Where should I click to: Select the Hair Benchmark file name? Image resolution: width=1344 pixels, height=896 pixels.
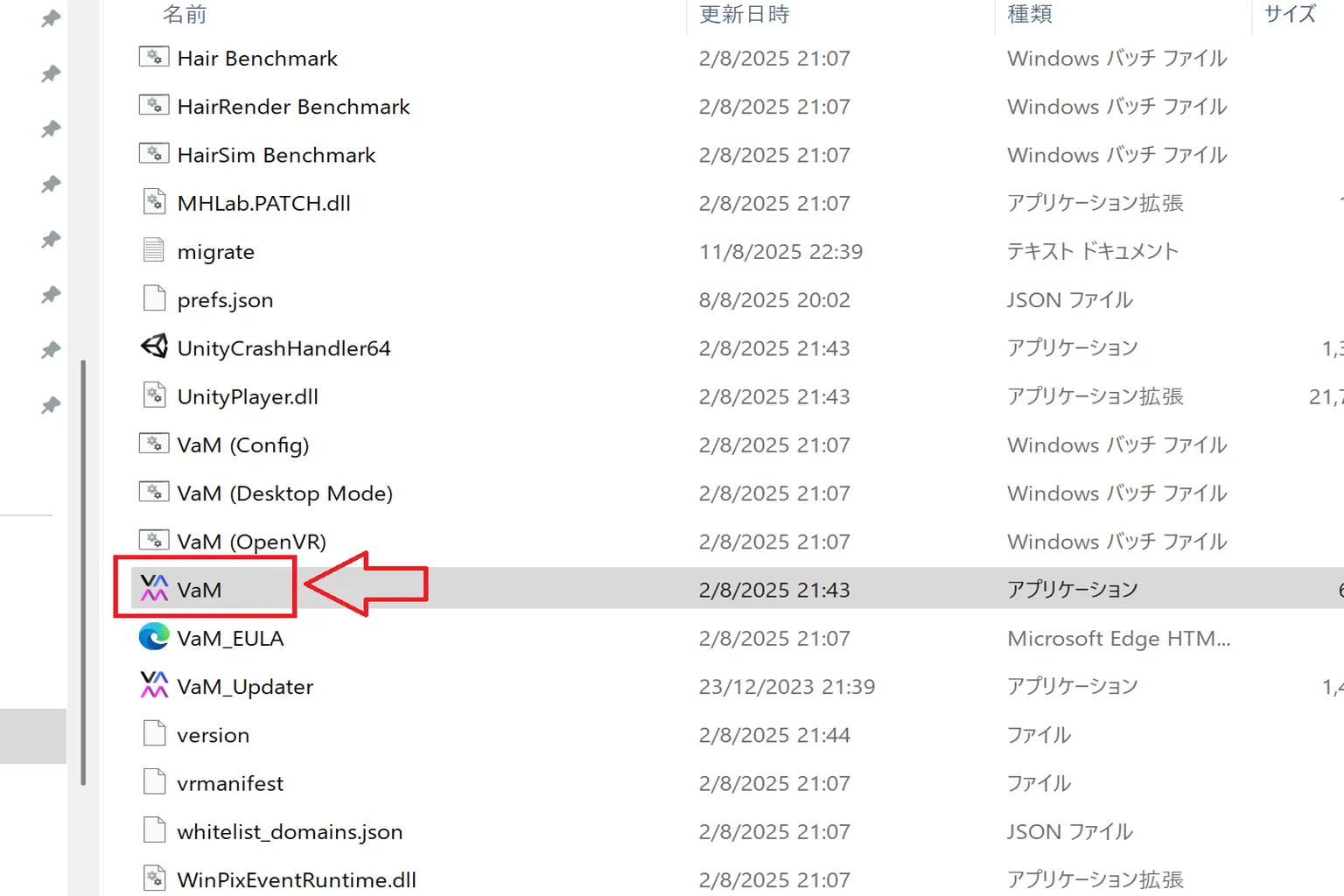coord(257,59)
